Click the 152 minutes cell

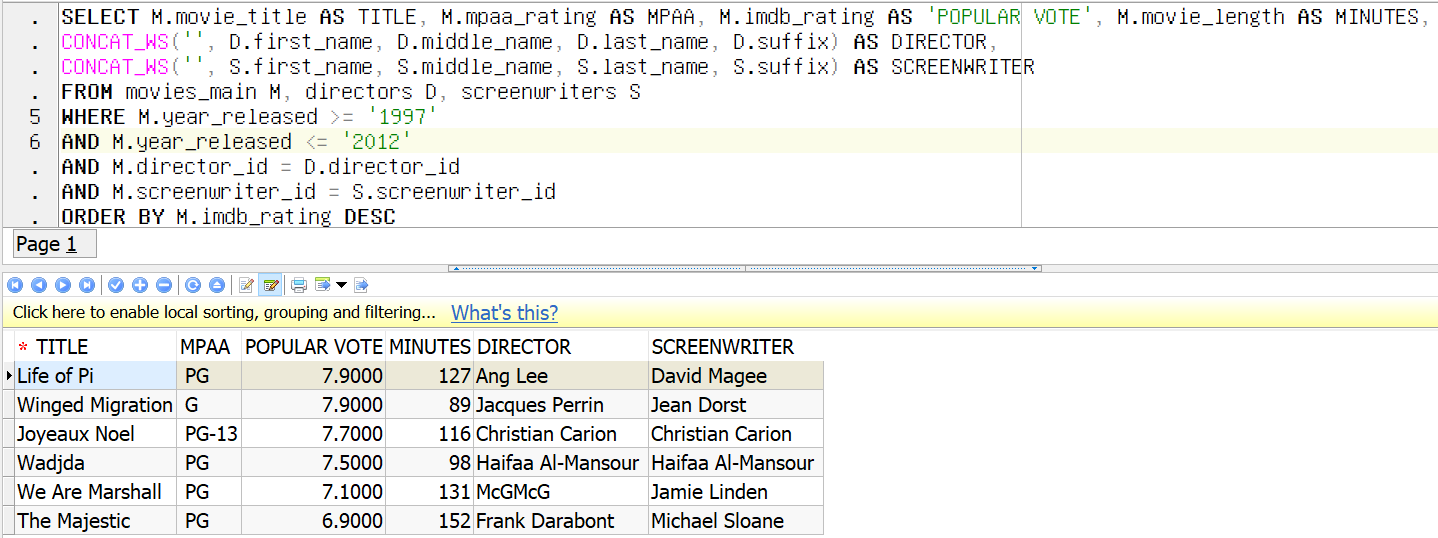[429, 521]
